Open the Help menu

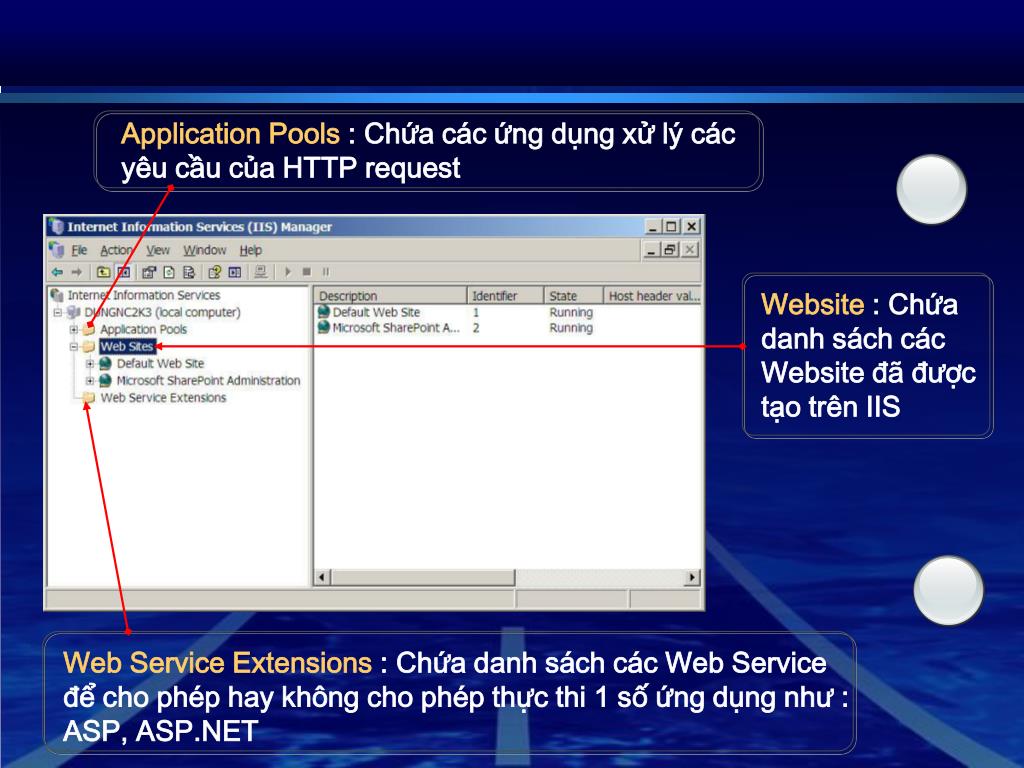coord(250,250)
